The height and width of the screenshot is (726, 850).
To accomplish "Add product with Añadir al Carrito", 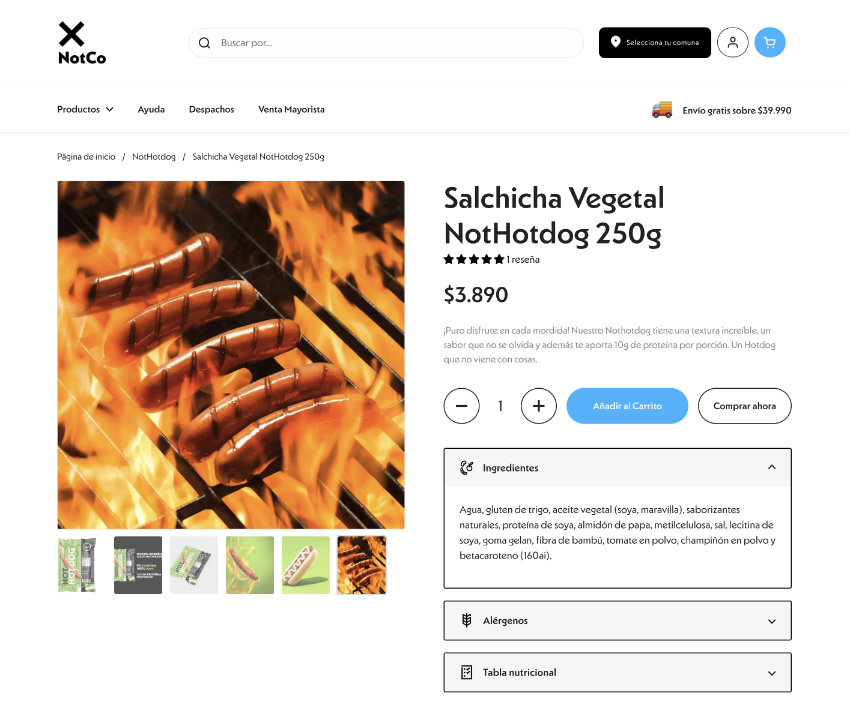I will point(627,406).
